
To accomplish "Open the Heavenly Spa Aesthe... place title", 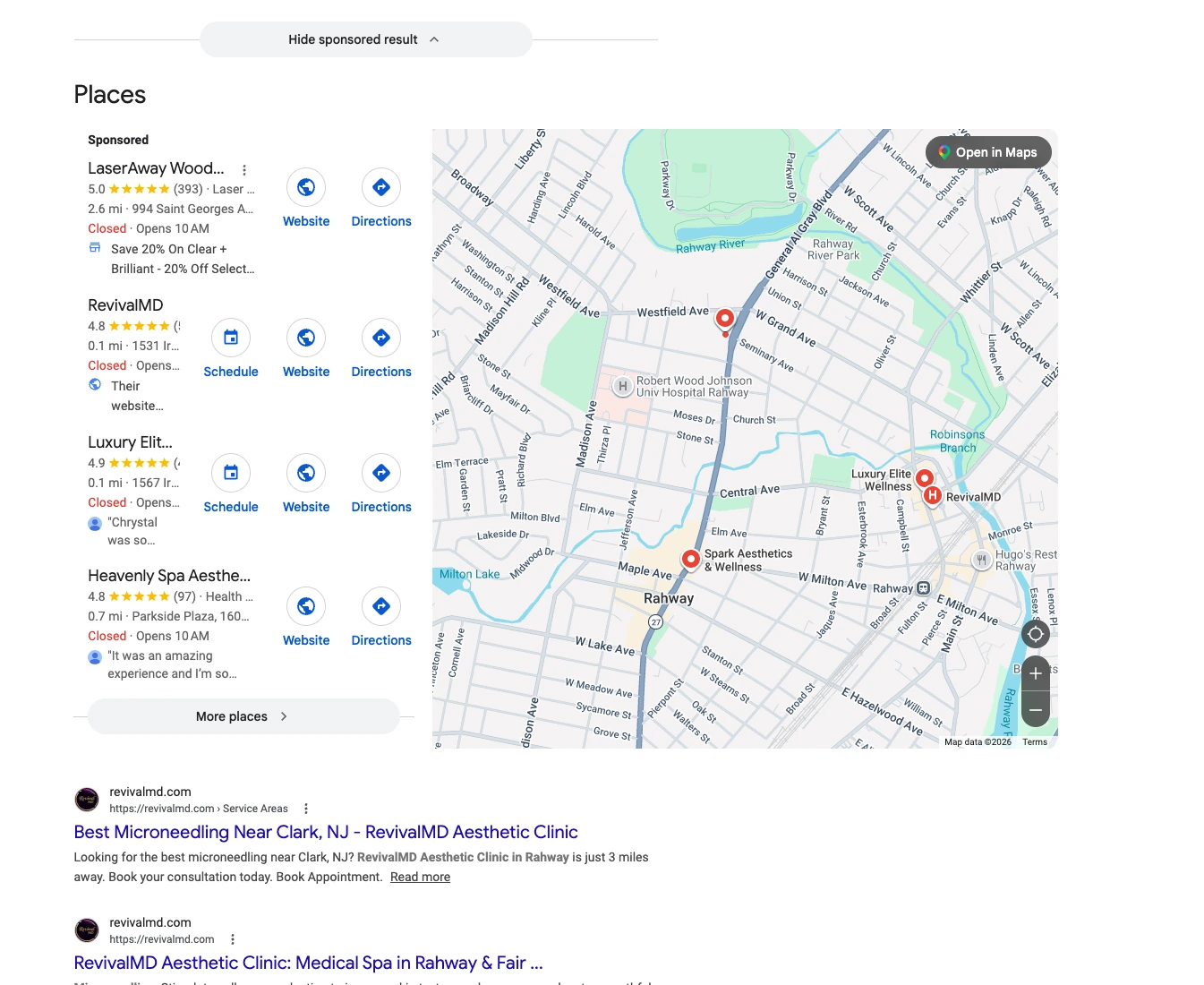I will point(169,576).
